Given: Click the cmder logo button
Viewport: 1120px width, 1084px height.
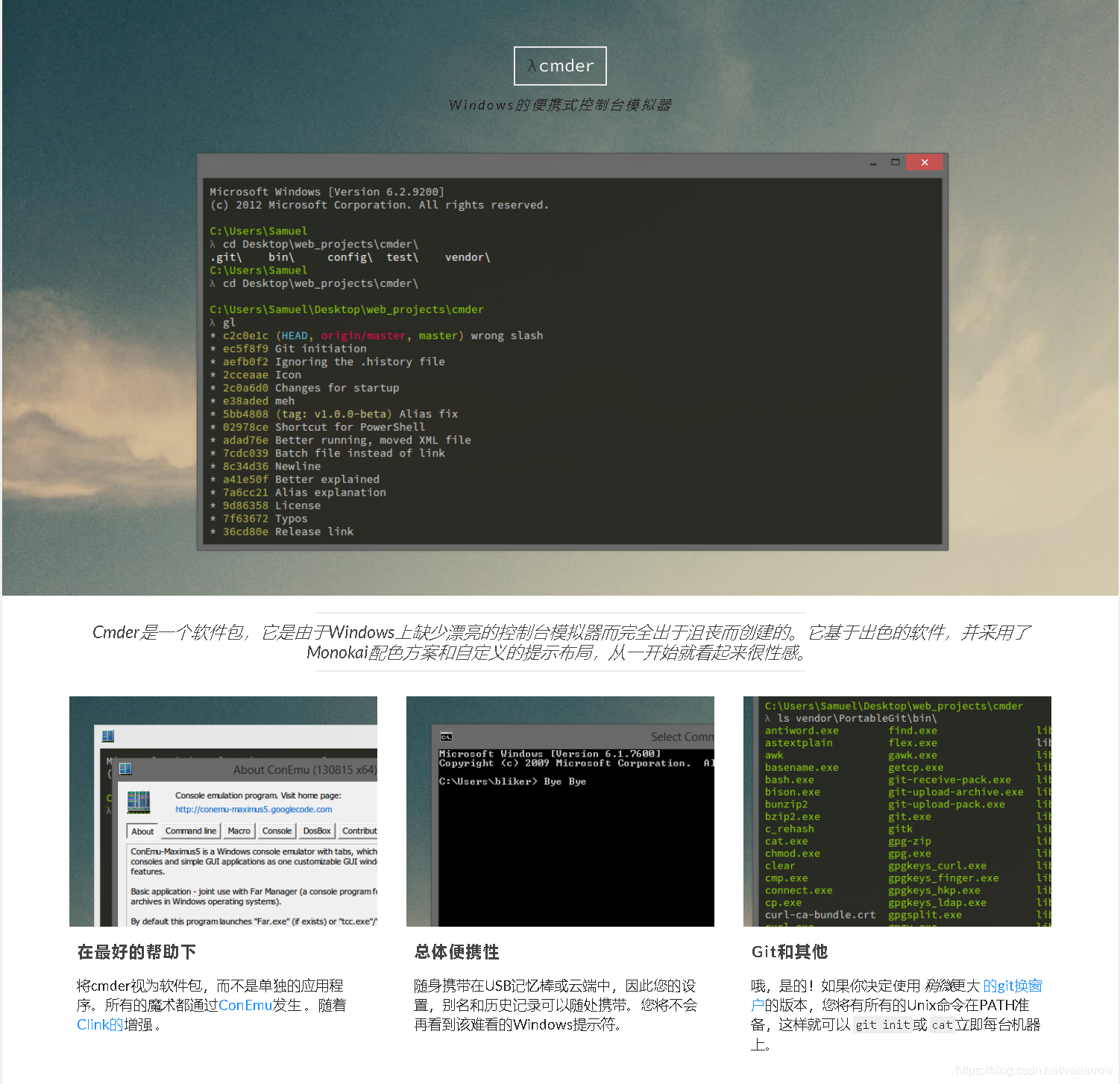Looking at the screenshot, I should pyautogui.click(x=560, y=66).
